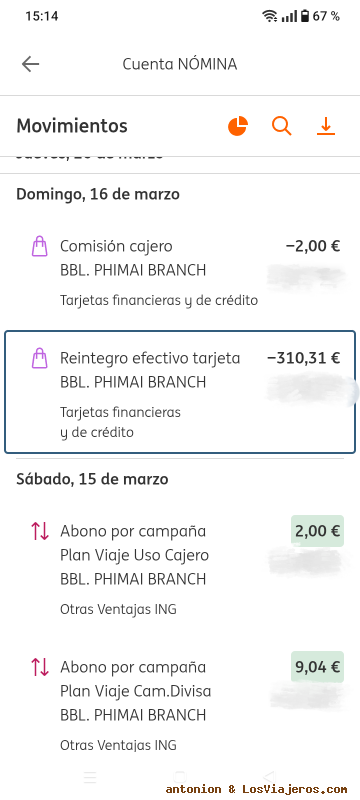
Task: Tap the back arrow icon
Action: (31, 64)
